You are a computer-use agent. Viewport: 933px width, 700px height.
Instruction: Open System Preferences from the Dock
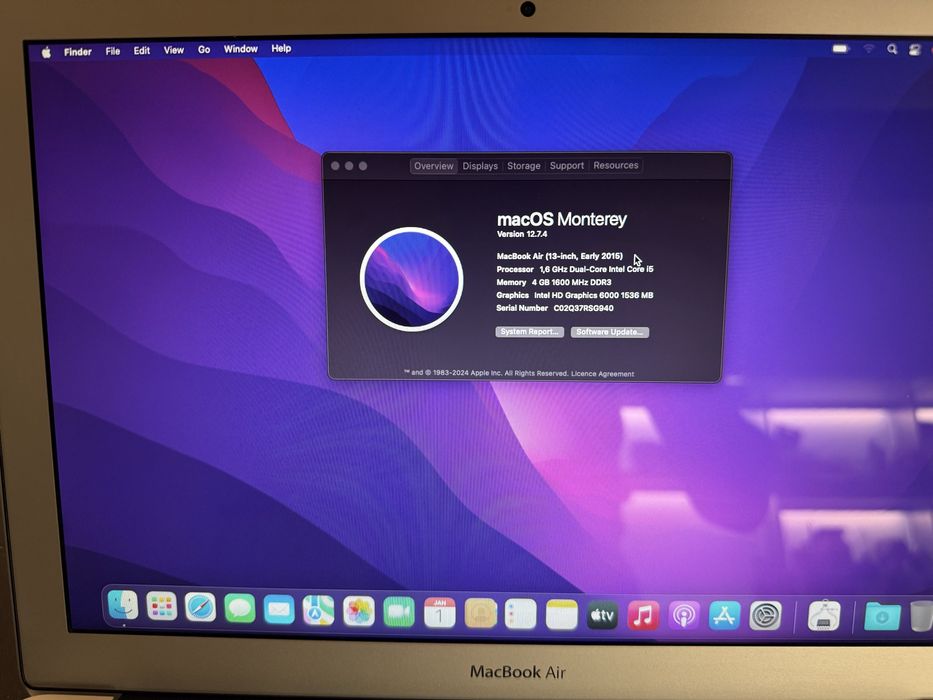click(765, 616)
